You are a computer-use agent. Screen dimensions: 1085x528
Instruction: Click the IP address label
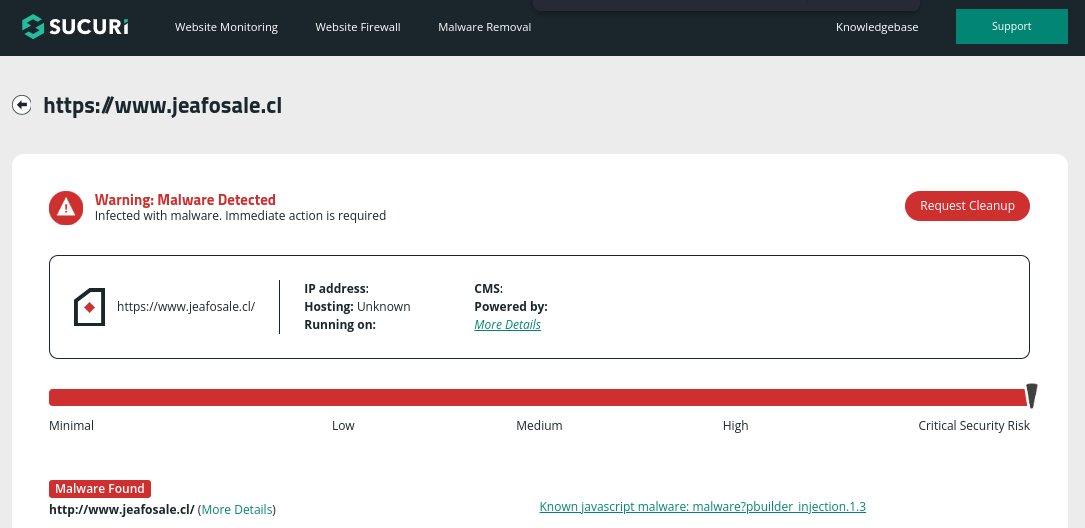click(x=336, y=289)
